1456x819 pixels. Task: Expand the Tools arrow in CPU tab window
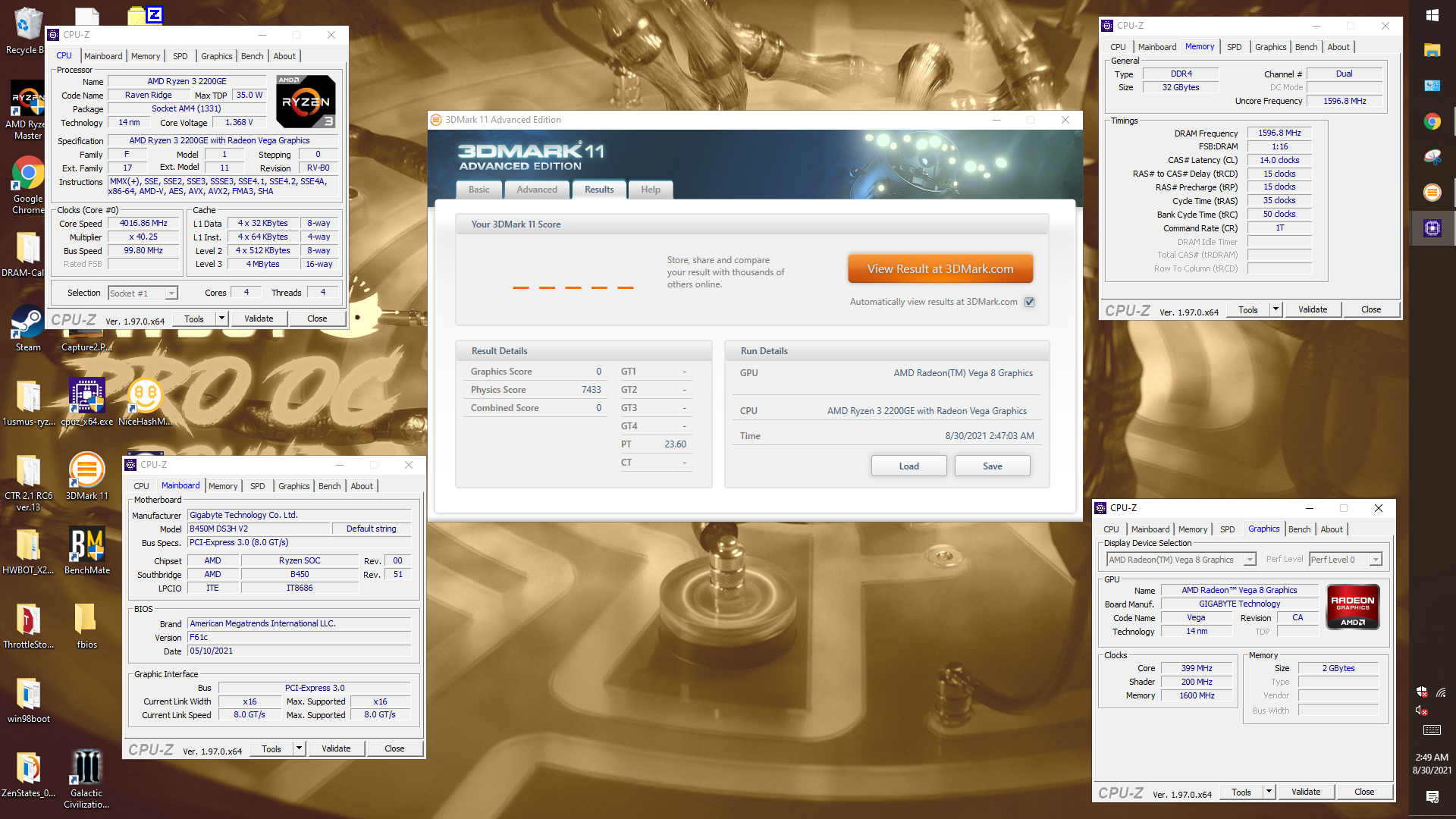pyautogui.click(x=222, y=318)
